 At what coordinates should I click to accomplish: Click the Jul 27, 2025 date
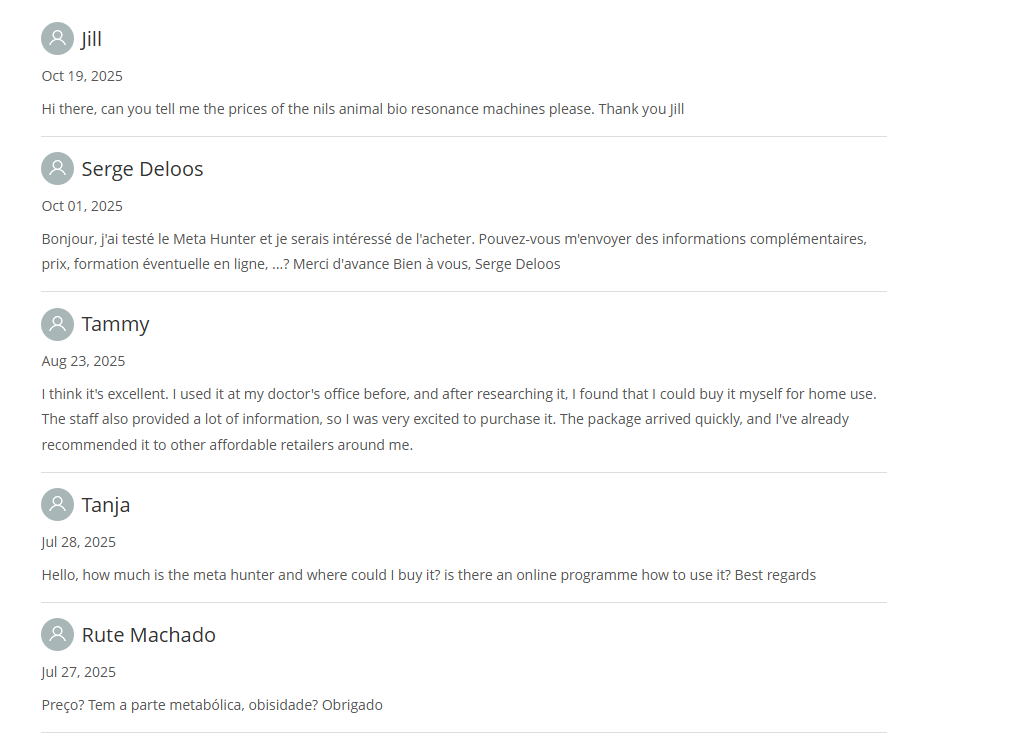(x=78, y=672)
